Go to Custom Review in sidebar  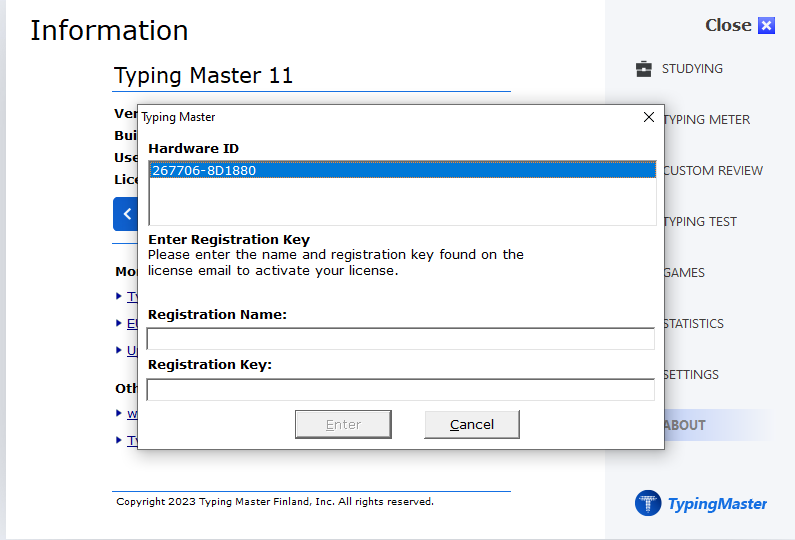click(713, 171)
